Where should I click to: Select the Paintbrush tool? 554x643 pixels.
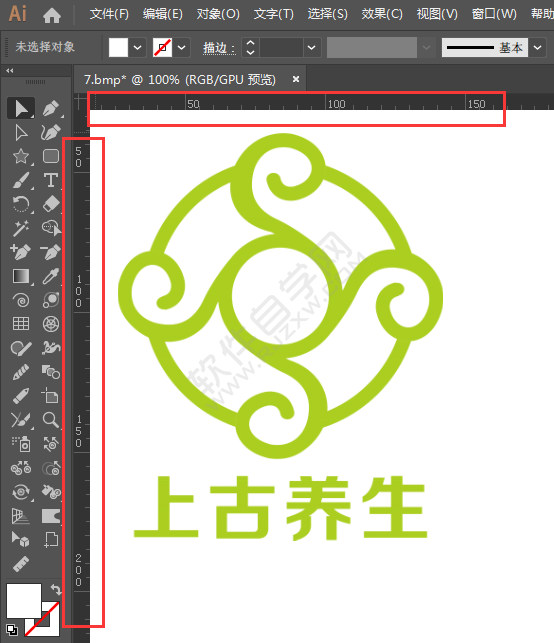pos(21,180)
